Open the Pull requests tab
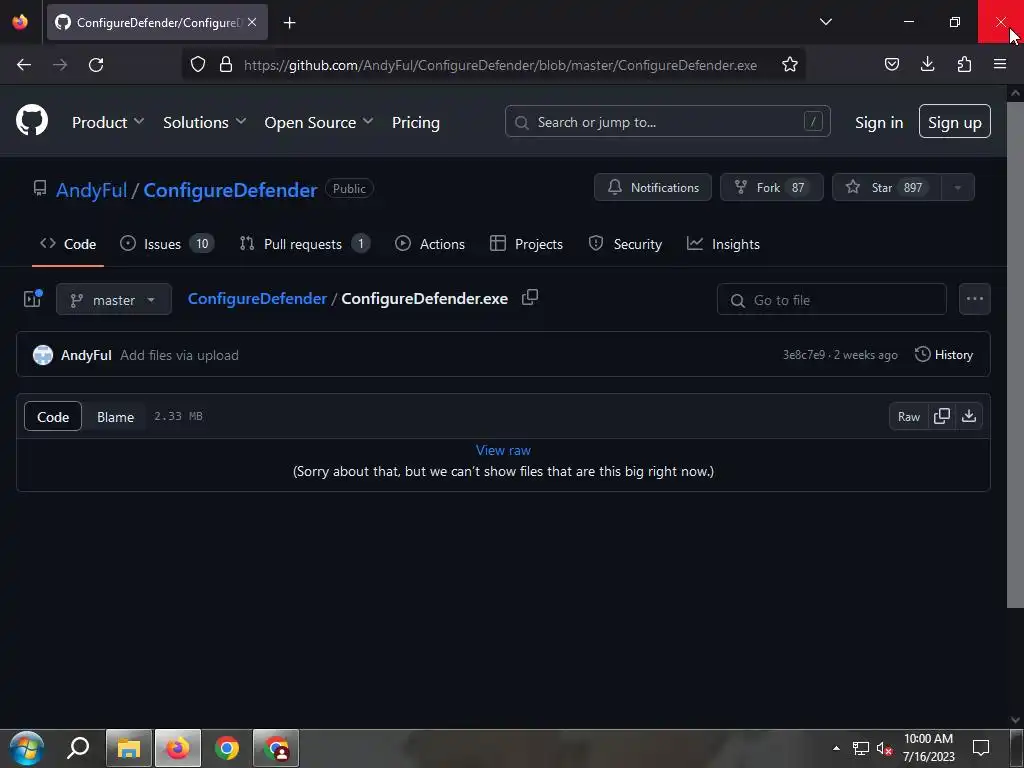Viewport: 1024px width, 768px height. 304,244
